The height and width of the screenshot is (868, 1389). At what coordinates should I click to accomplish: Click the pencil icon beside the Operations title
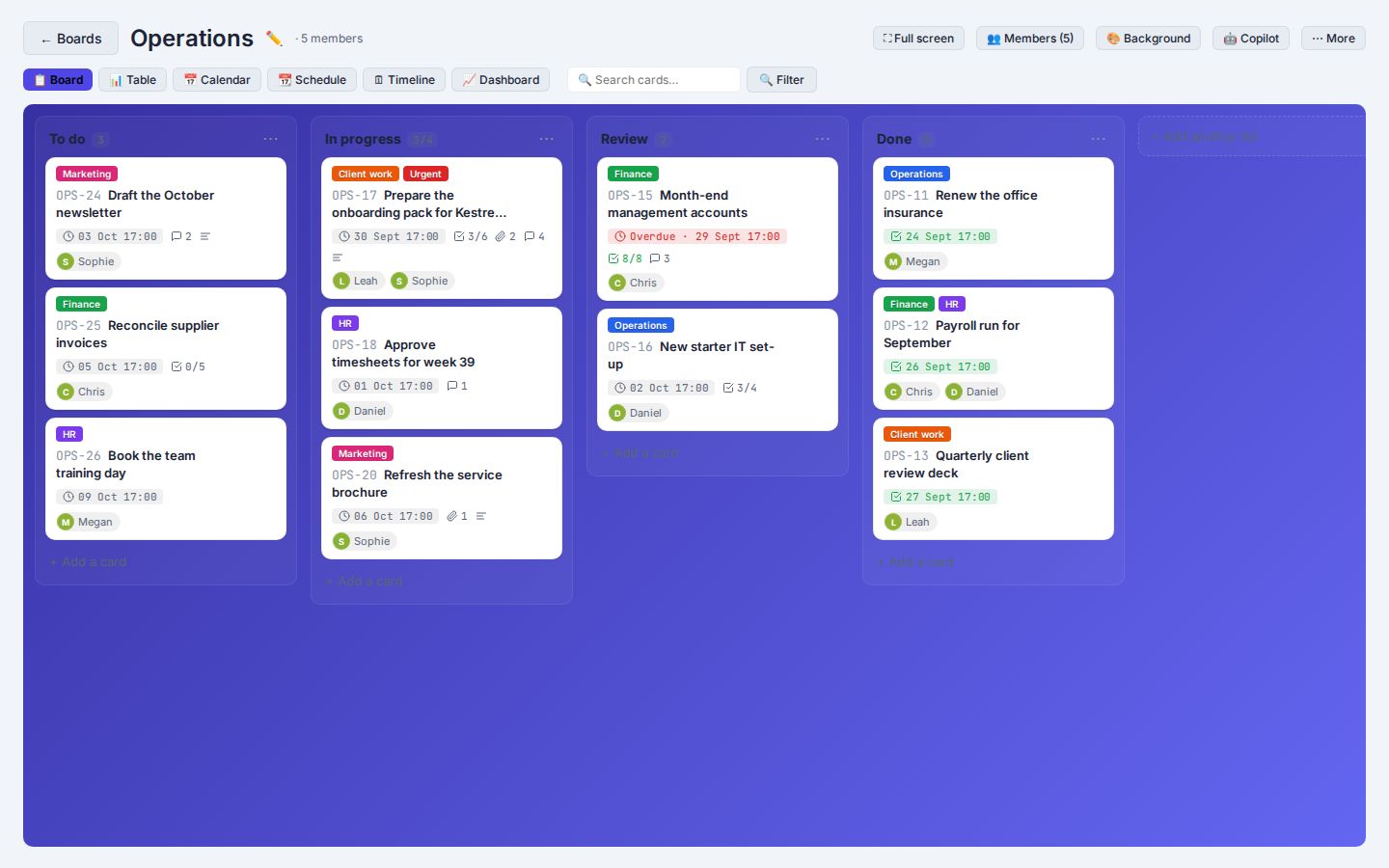(274, 39)
